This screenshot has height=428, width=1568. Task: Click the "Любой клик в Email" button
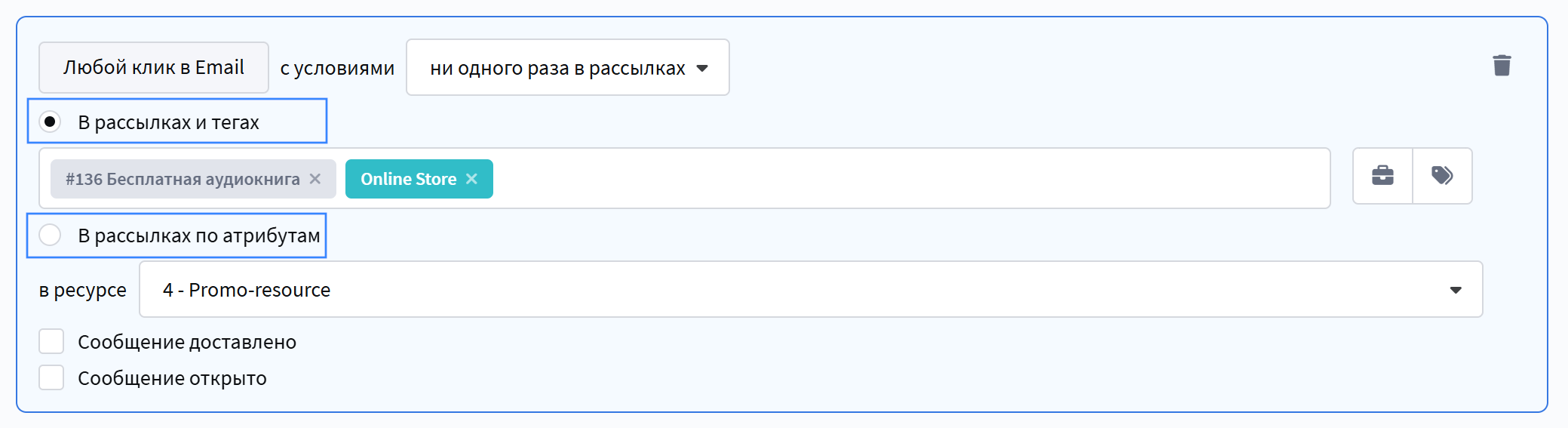(x=154, y=68)
